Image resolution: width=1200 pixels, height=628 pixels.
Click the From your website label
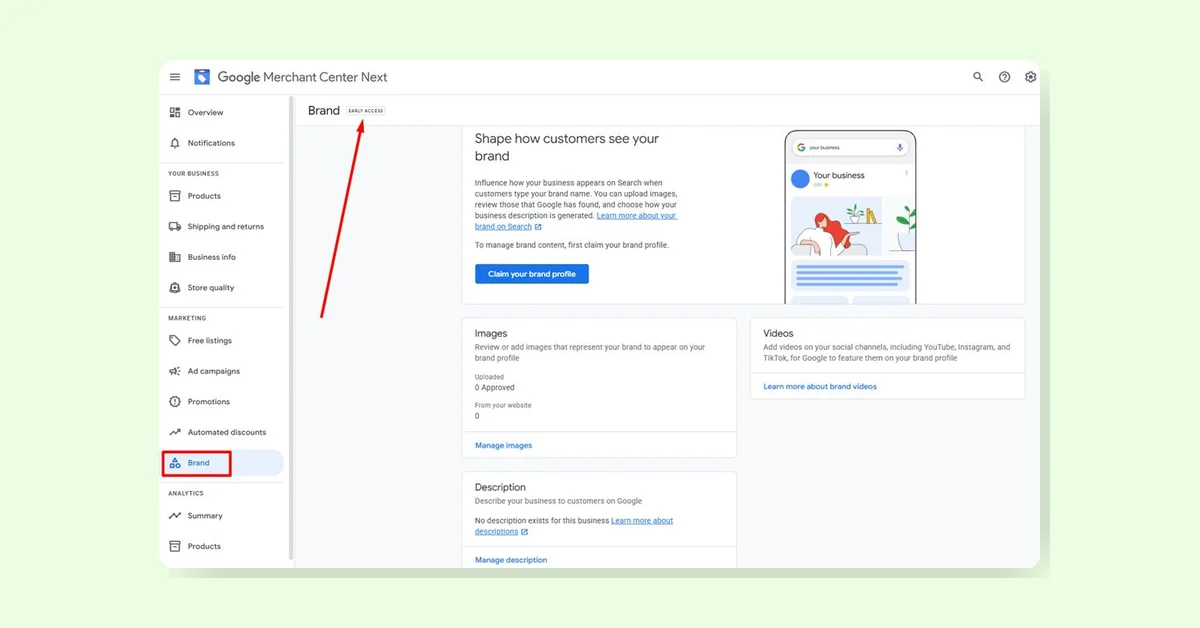503,406
